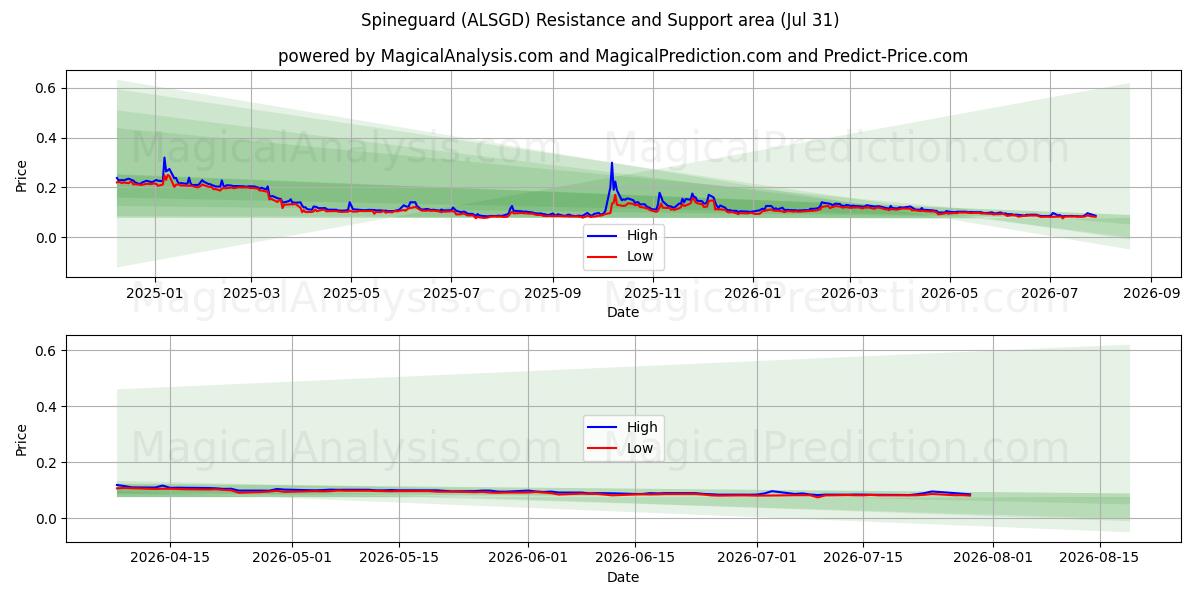Click the 'Date' x-axis label of top chart
The width and height of the screenshot is (1200, 600).
tap(622, 312)
